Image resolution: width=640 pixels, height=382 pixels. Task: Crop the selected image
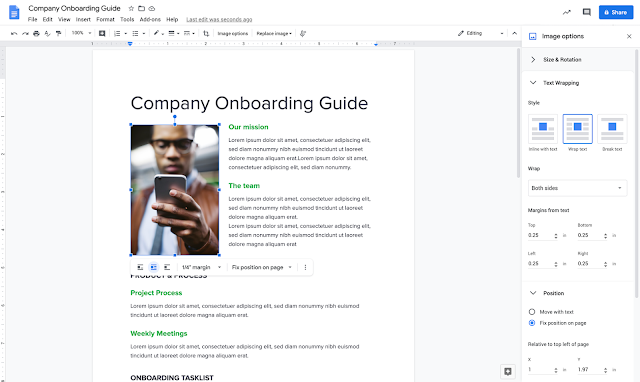tap(206, 33)
